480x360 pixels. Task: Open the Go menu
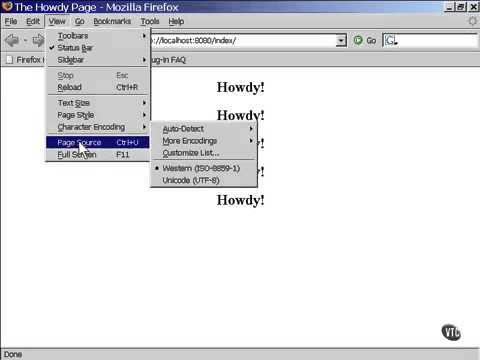[x=79, y=21]
